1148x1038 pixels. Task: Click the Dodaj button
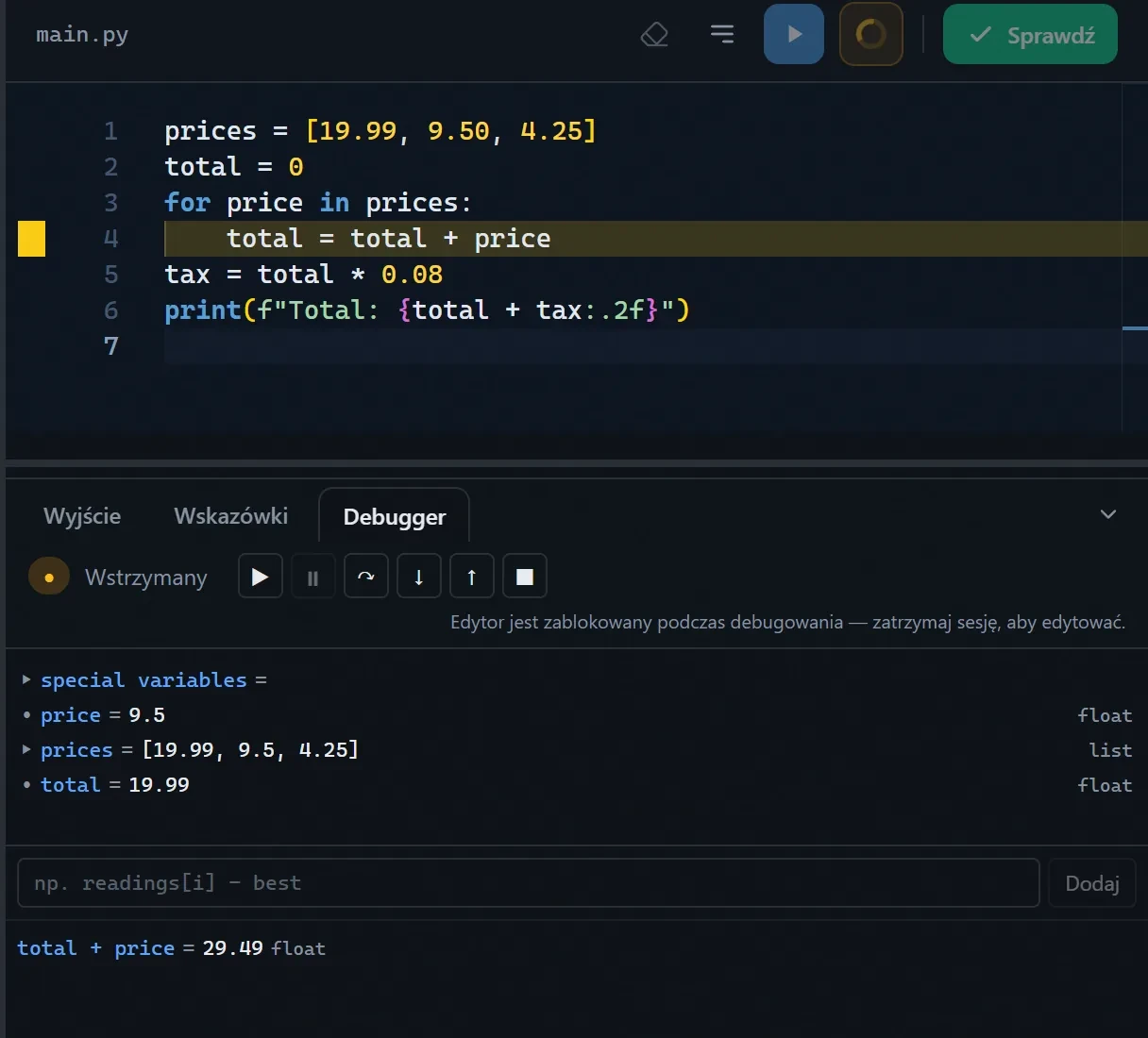click(1092, 883)
